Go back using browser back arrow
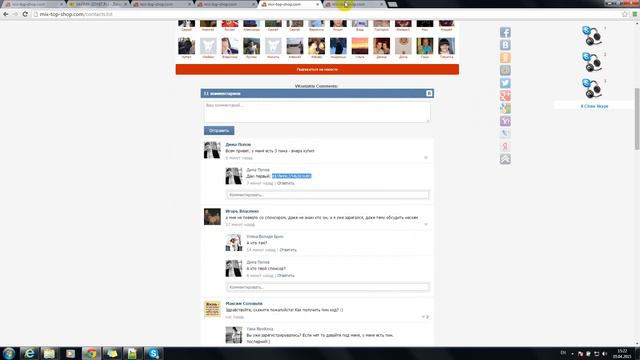 [x=6, y=14]
